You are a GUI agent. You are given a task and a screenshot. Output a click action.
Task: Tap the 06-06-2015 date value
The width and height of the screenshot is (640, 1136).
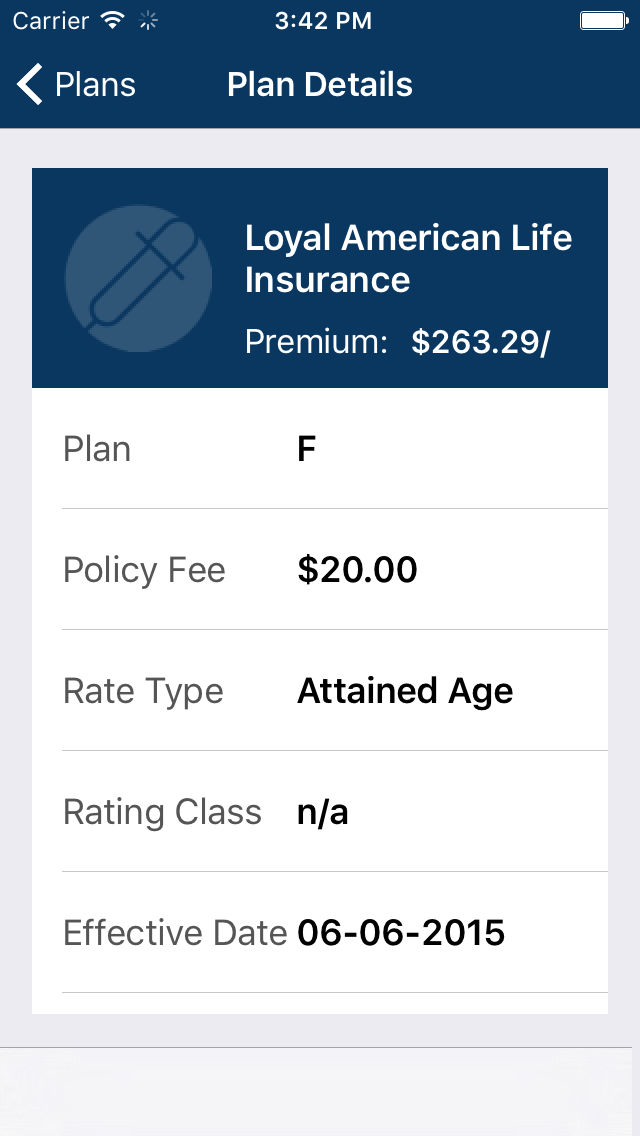click(x=401, y=933)
